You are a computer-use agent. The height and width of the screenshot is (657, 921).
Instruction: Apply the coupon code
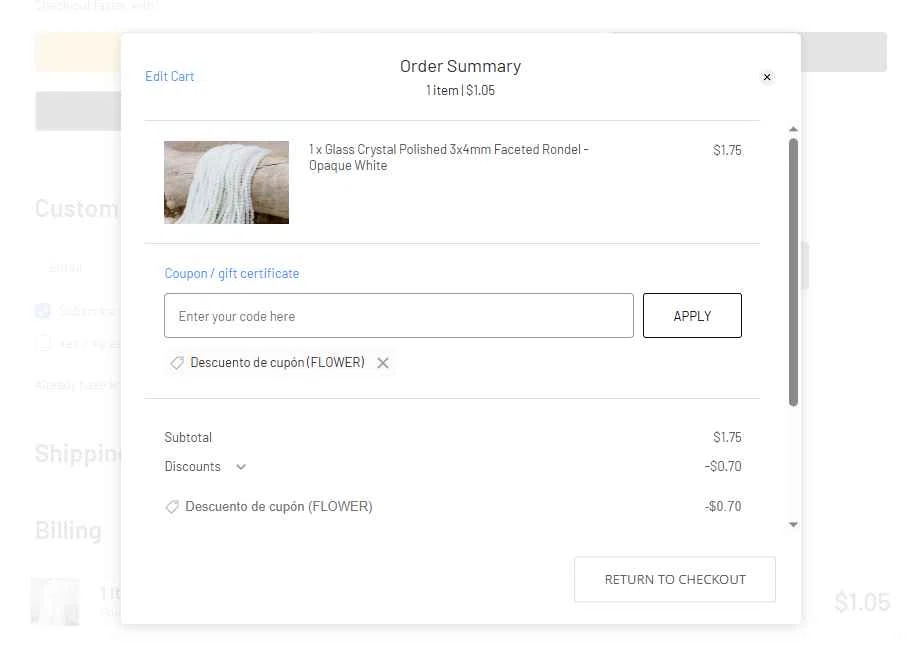(x=692, y=316)
